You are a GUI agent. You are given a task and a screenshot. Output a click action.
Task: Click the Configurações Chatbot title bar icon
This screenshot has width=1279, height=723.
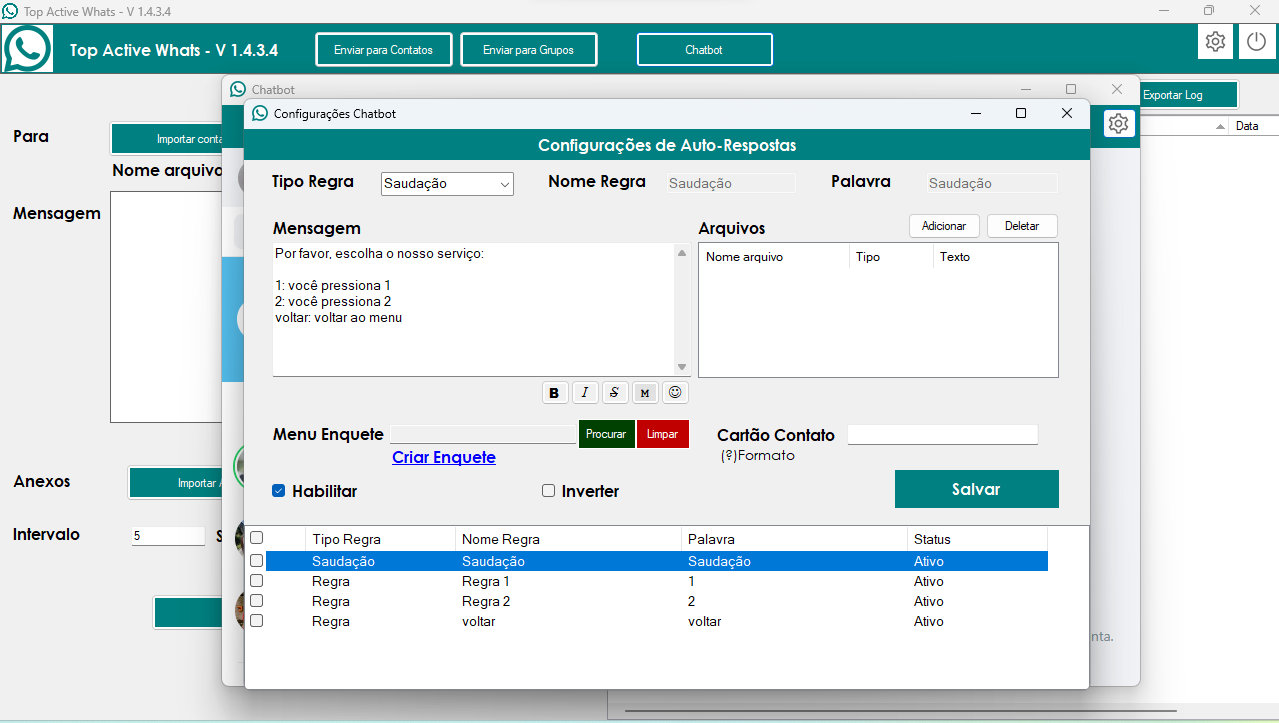[x=260, y=113]
